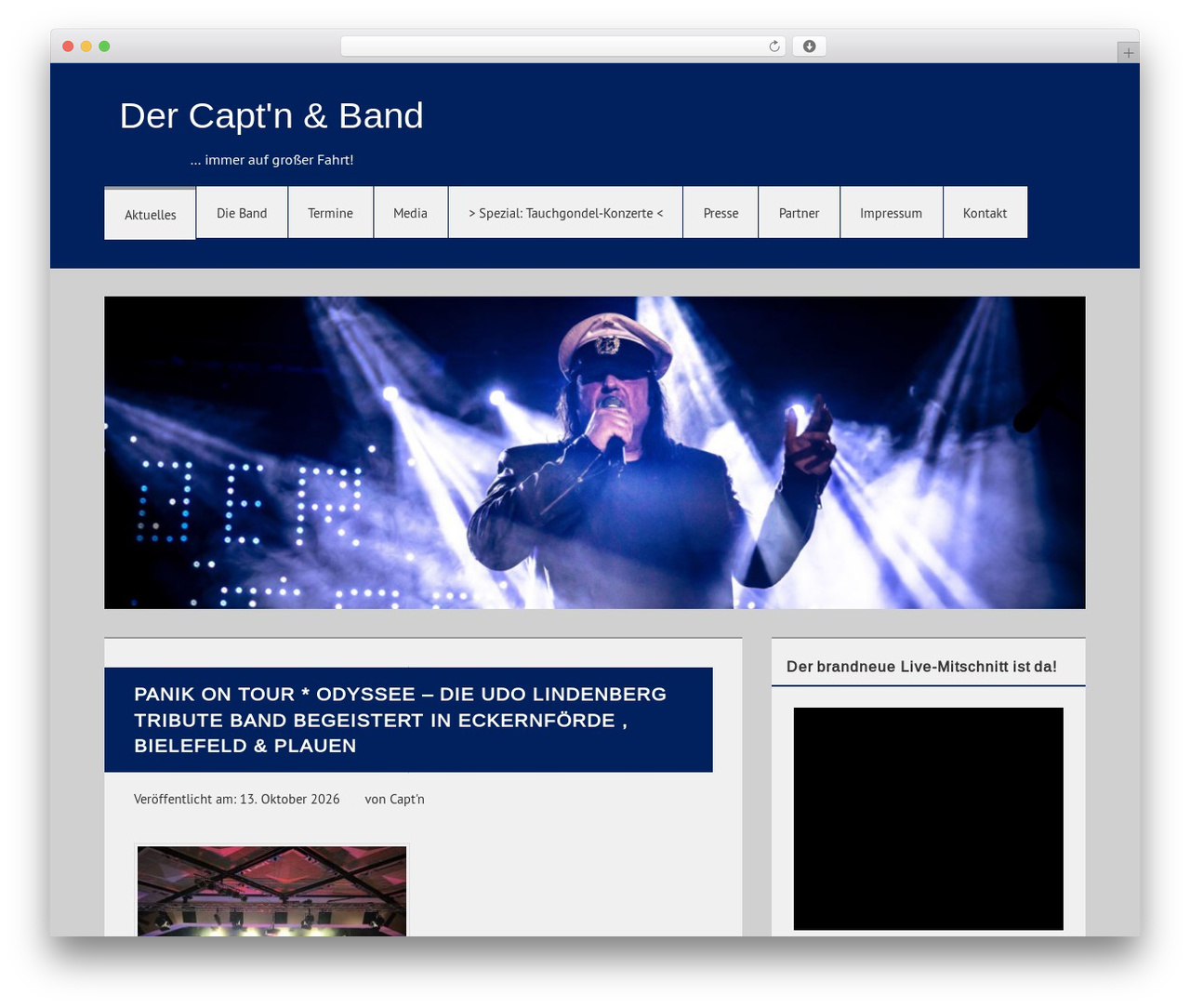The width and height of the screenshot is (1190, 1008).
Task: Open the Termine menu item
Action: click(x=330, y=213)
